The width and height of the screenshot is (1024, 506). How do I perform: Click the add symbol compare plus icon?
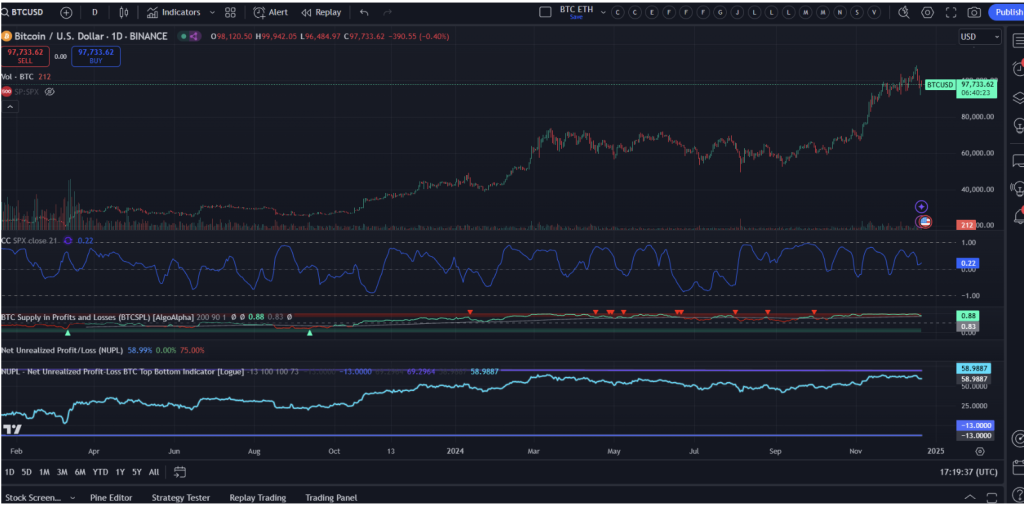tap(66, 13)
